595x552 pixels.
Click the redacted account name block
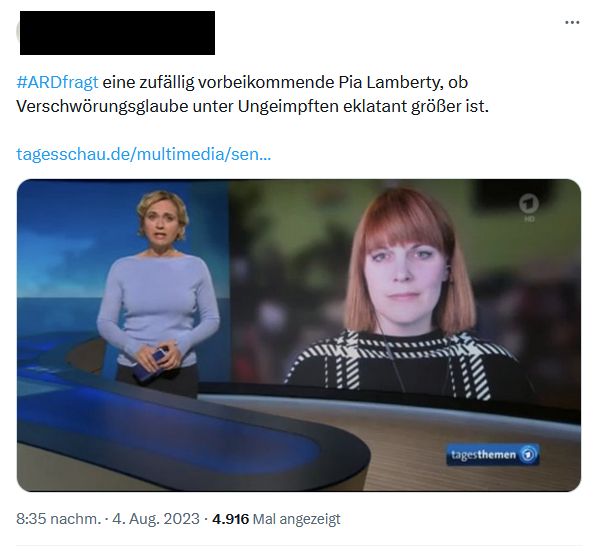tap(117, 33)
